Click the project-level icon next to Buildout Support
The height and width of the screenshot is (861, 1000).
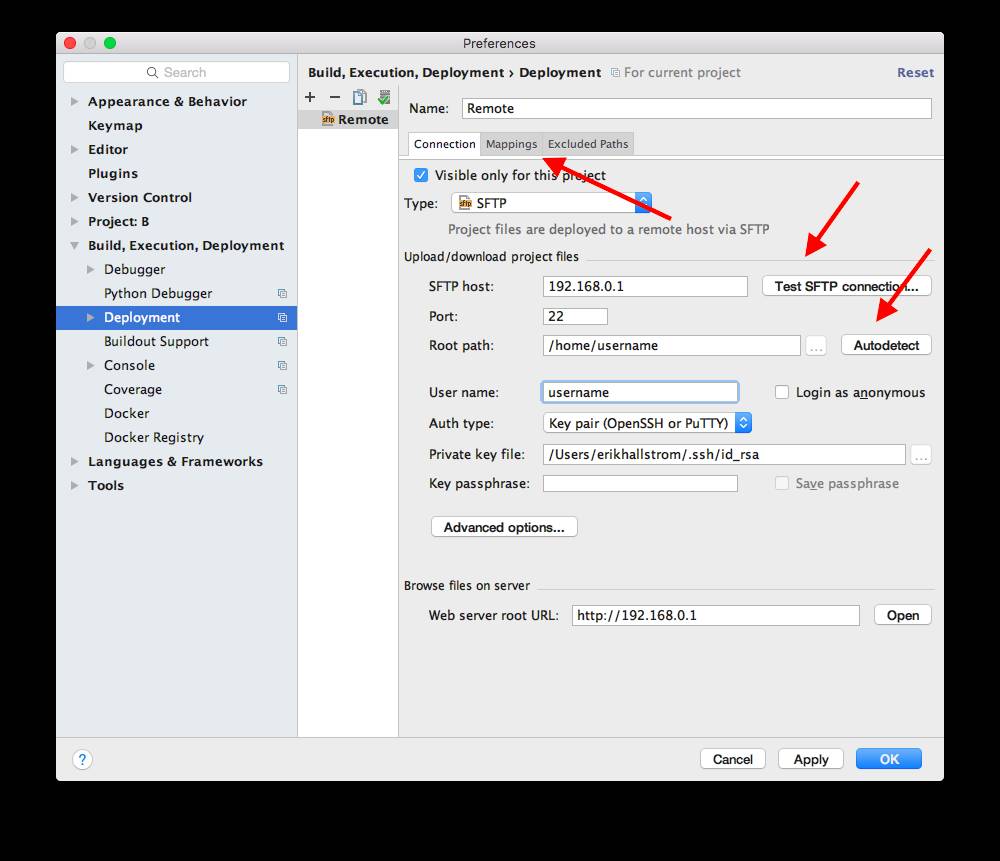(283, 341)
